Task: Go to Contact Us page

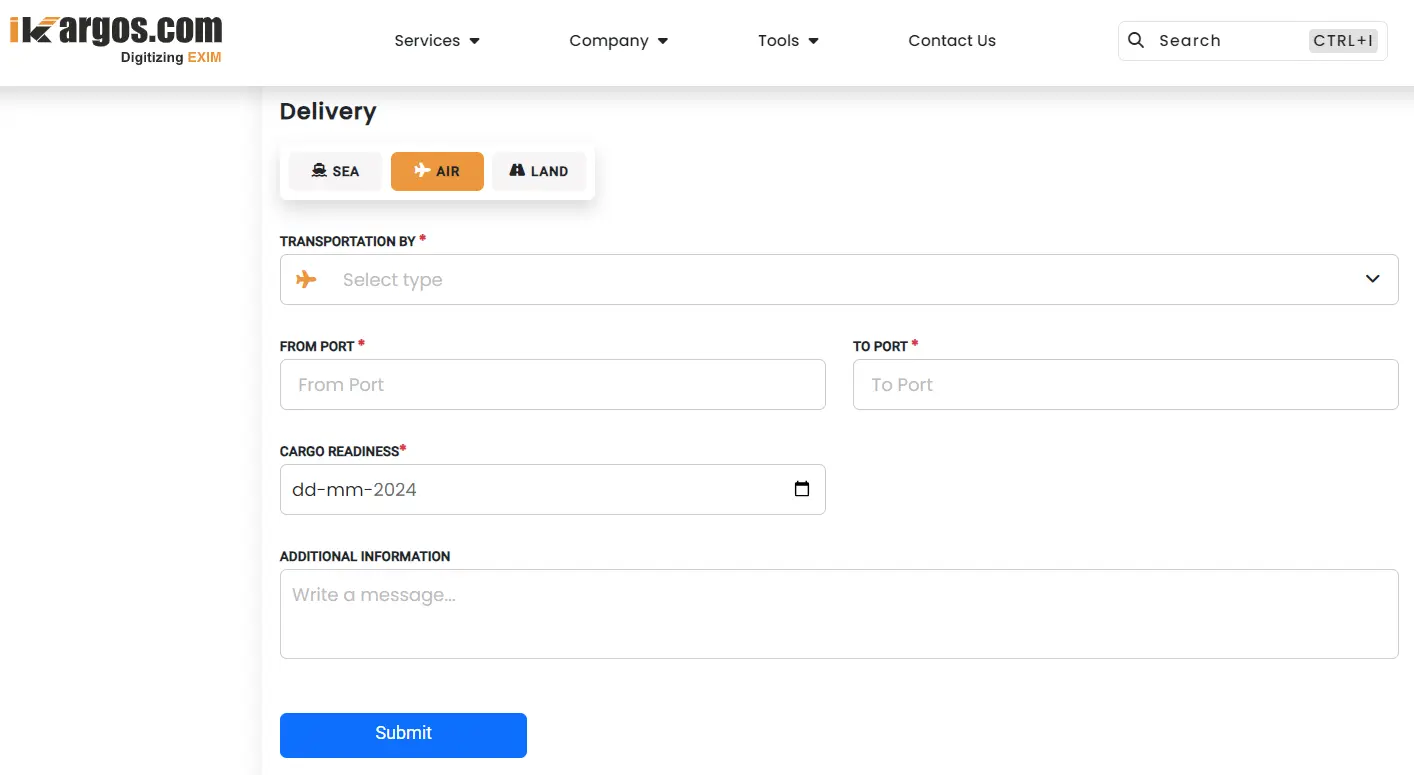Action: coord(951,40)
